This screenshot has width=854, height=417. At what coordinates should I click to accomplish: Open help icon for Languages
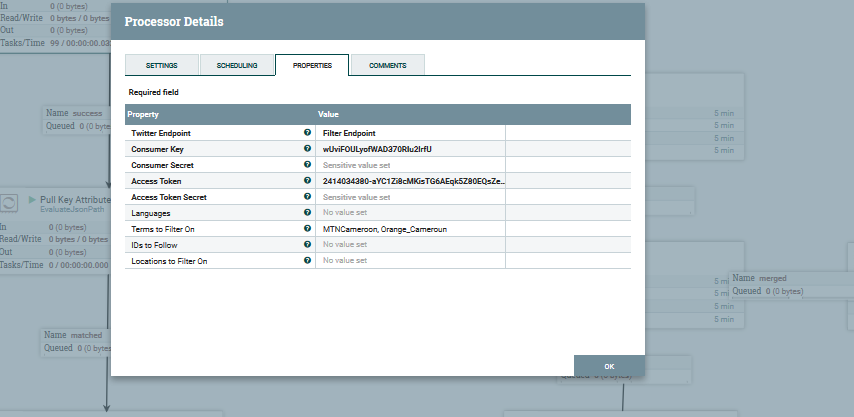pos(307,212)
